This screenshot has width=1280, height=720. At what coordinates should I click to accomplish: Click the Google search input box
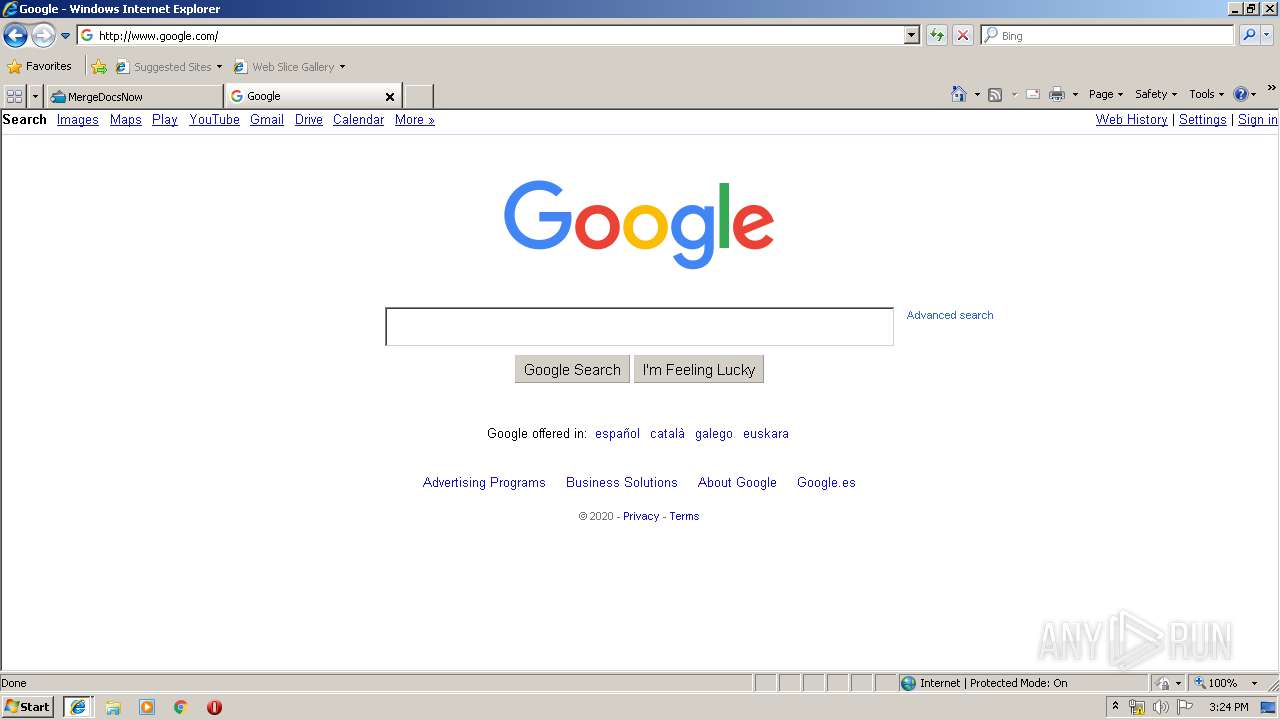[639, 327]
